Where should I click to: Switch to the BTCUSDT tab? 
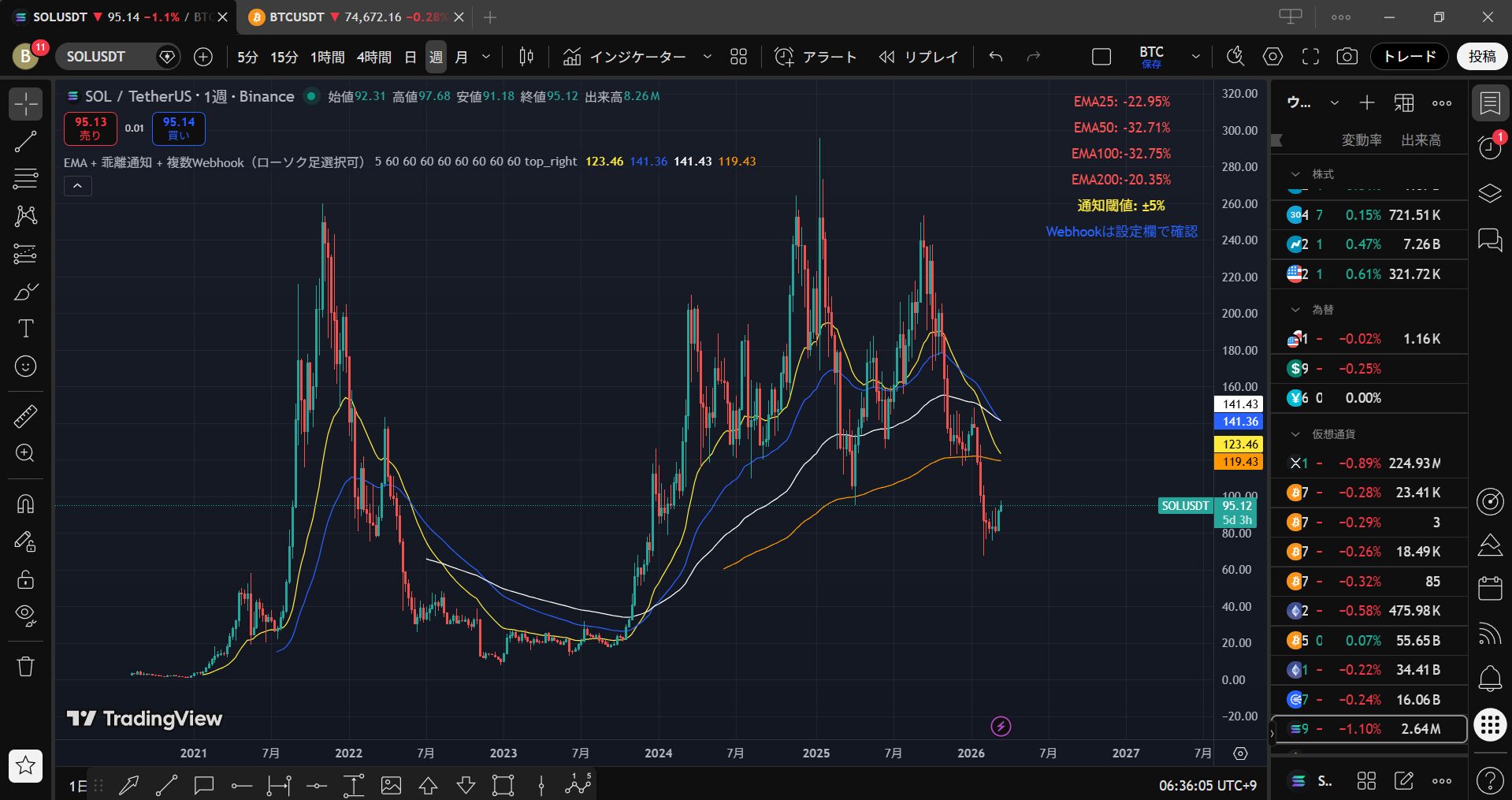point(347,17)
